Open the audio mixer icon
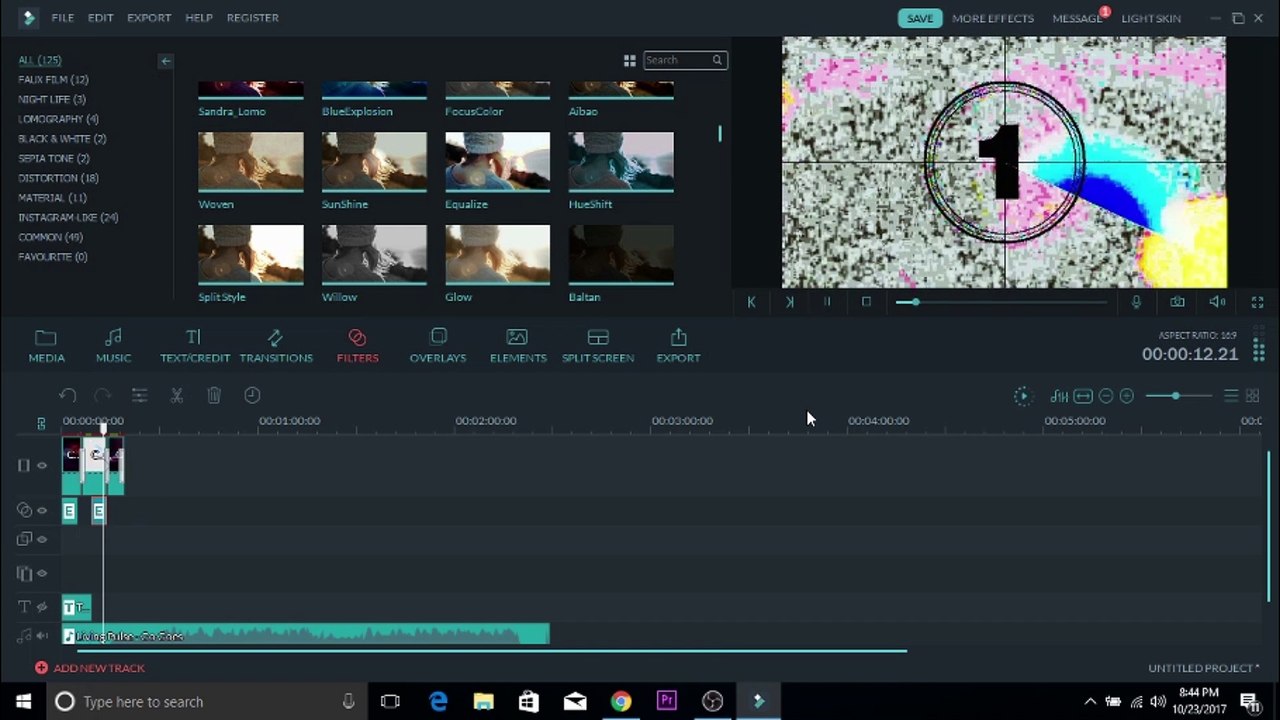Screen dimensions: 1280x720 tap(1059, 397)
